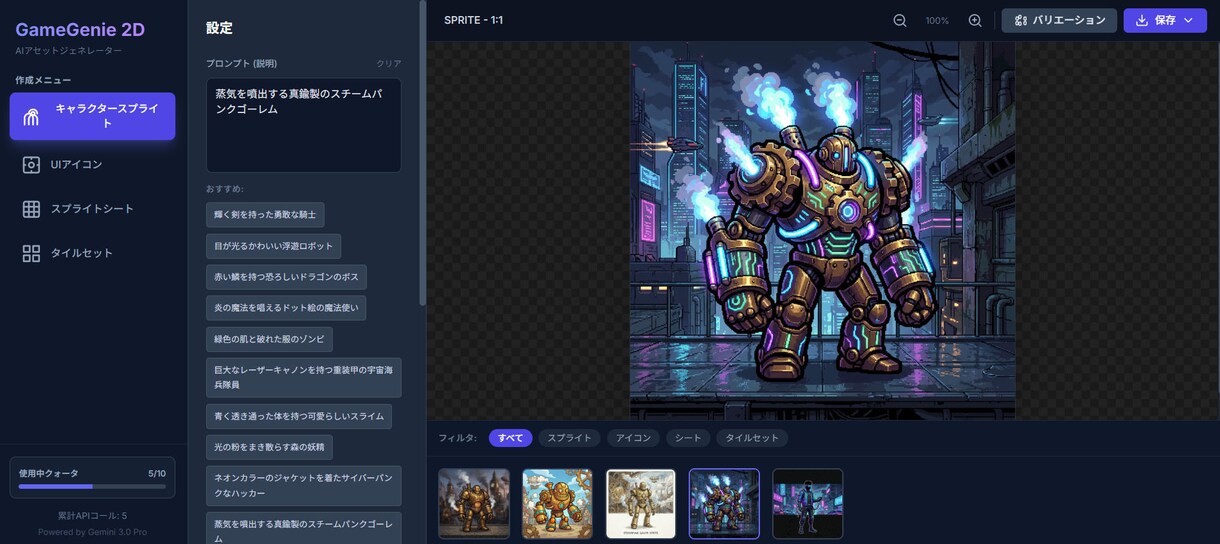This screenshot has width=1220, height=544.
Task: Select the アイコン filter
Action: [x=633, y=438]
